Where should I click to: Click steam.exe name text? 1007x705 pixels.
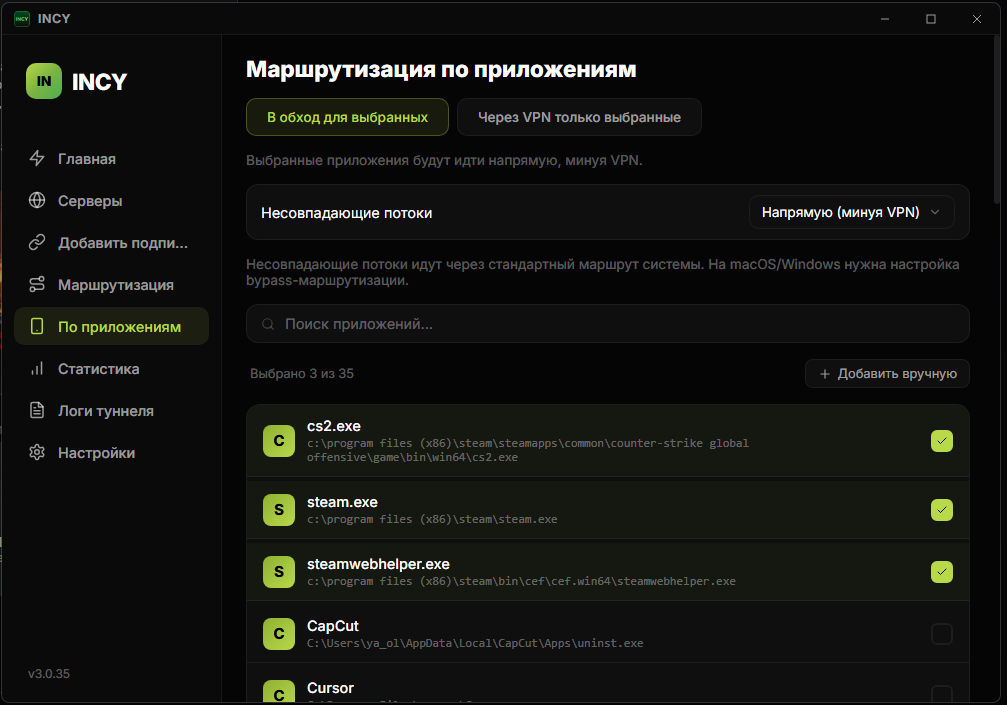(x=342, y=502)
